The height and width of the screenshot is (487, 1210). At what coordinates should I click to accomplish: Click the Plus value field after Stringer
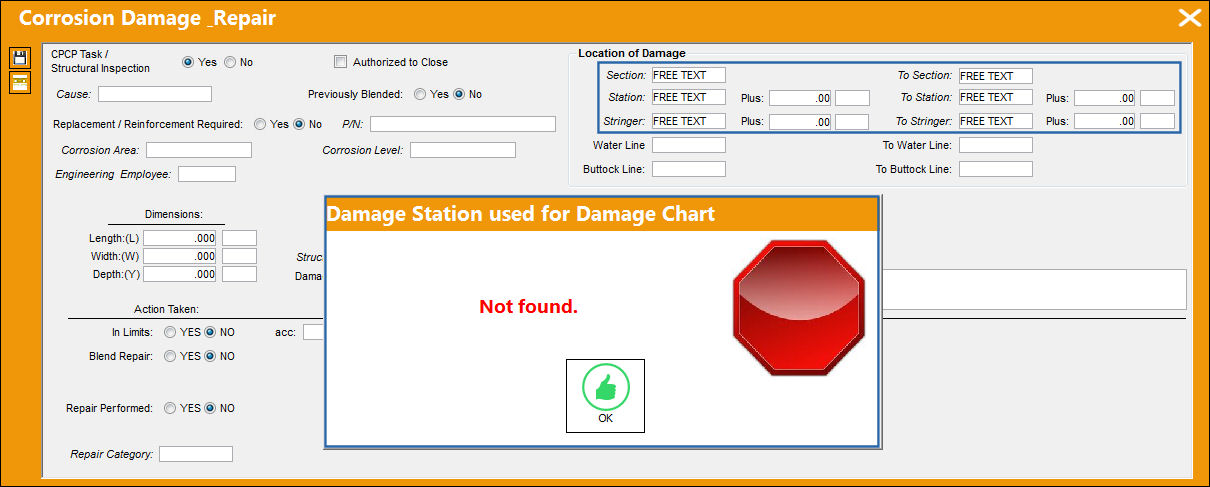(x=800, y=121)
